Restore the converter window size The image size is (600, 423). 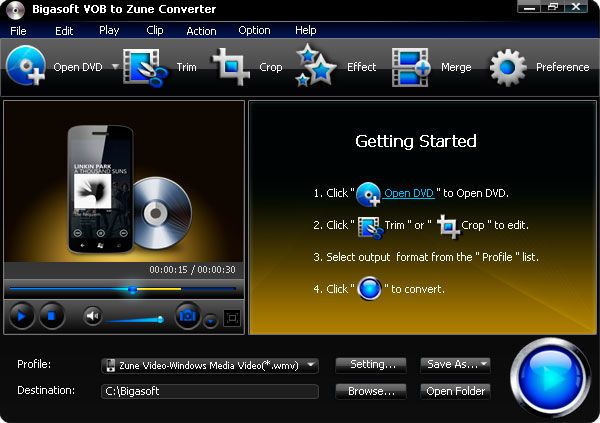[x=553, y=7]
